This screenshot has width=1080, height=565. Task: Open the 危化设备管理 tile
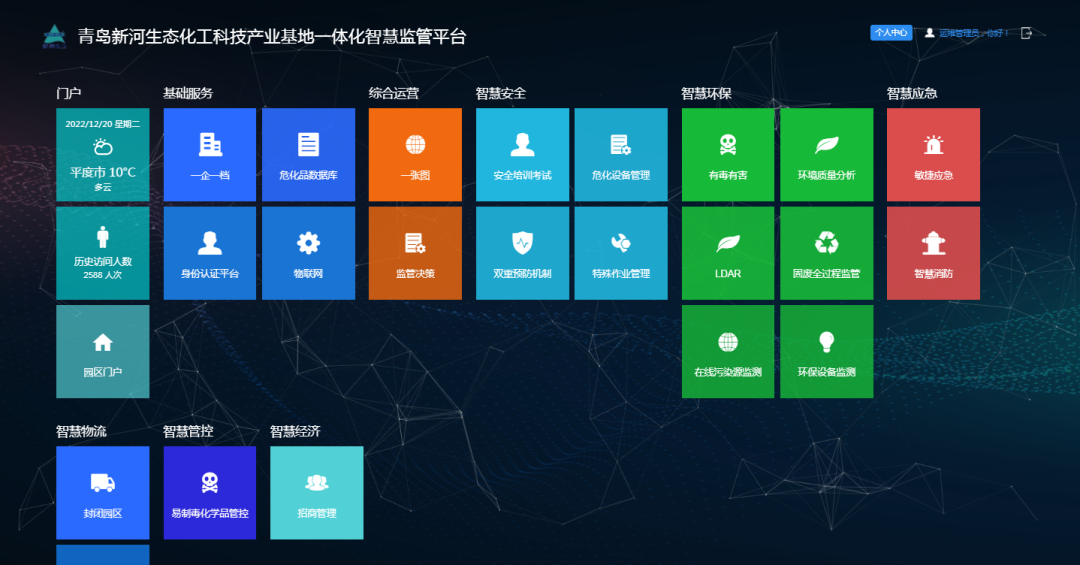621,154
